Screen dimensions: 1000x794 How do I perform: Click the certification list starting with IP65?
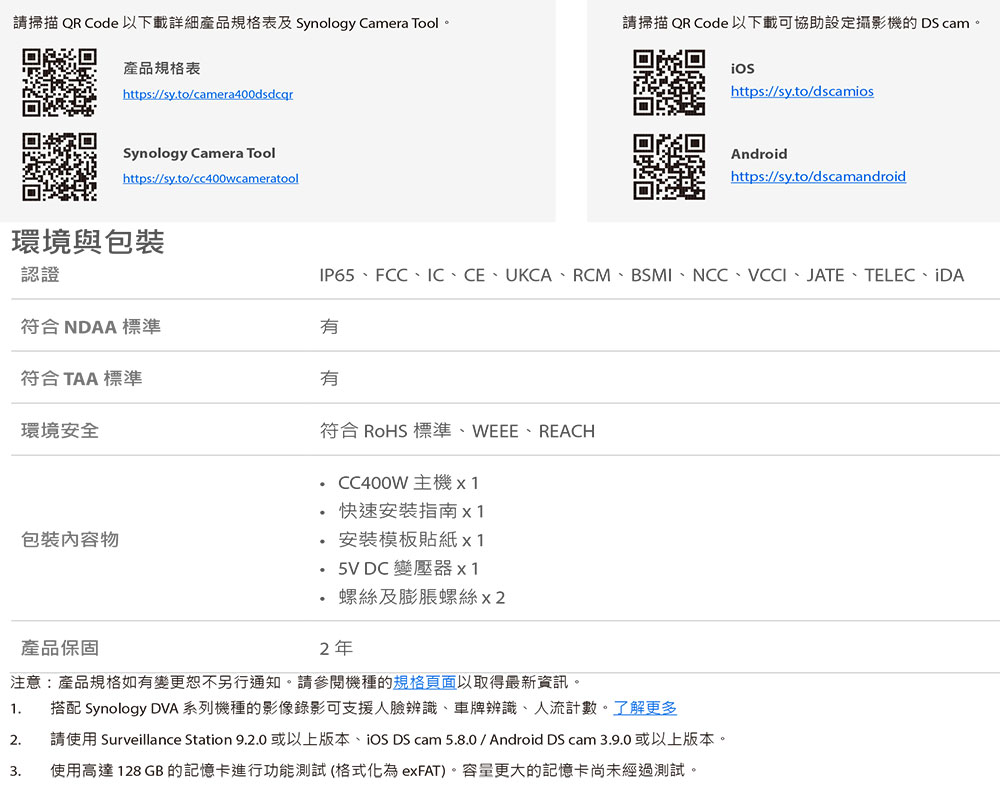[x=642, y=275]
